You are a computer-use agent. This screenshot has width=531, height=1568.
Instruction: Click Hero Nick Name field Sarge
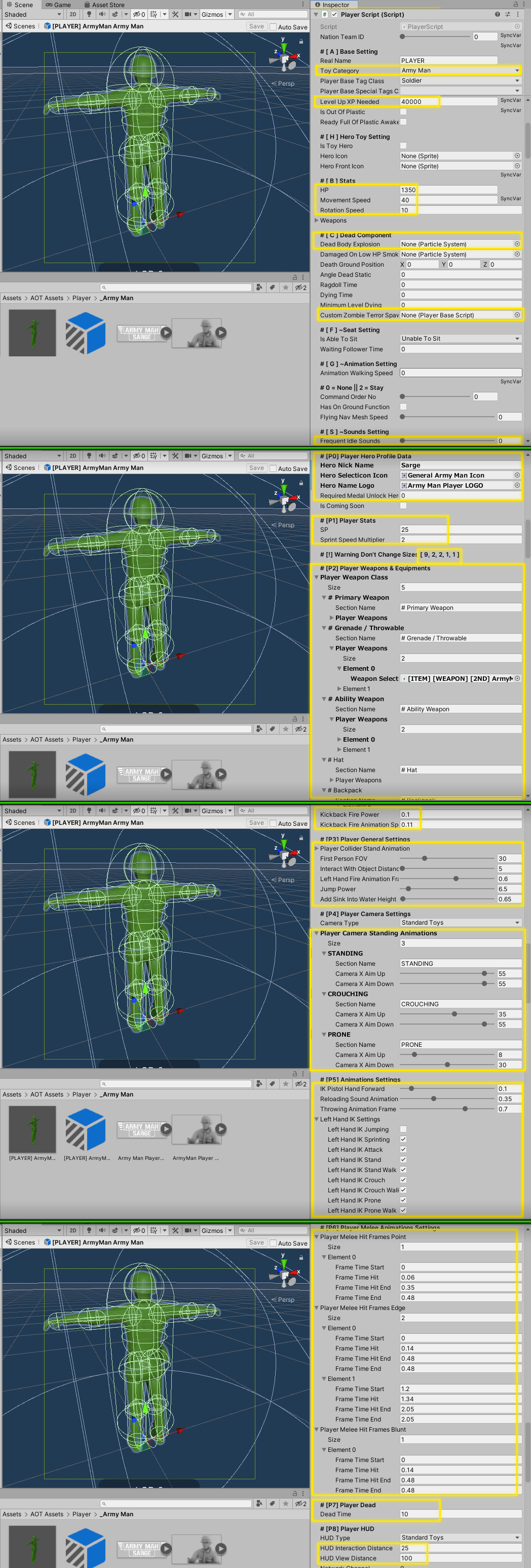pos(461,465)
